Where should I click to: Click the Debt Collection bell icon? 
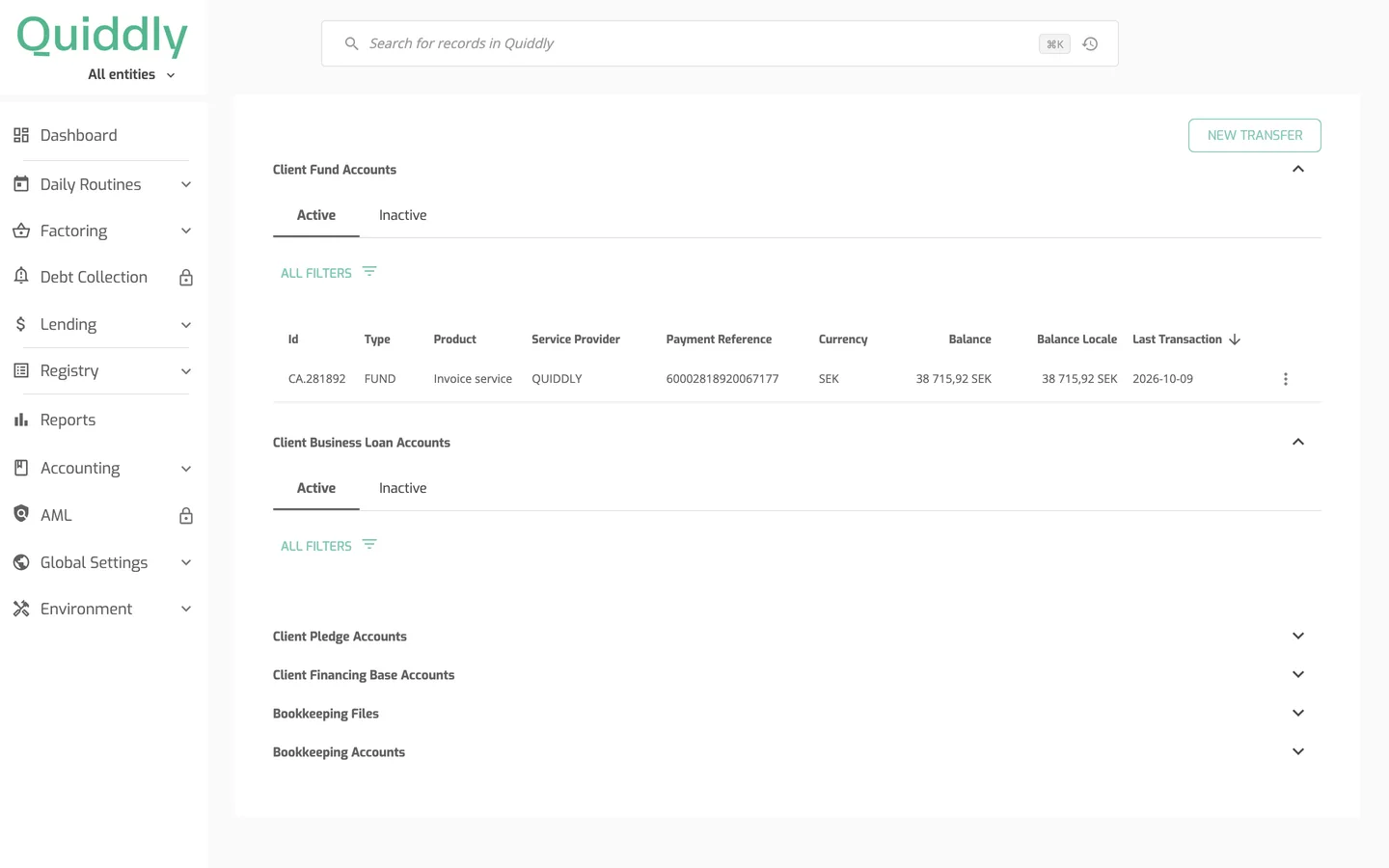click(x=21, y=276)
